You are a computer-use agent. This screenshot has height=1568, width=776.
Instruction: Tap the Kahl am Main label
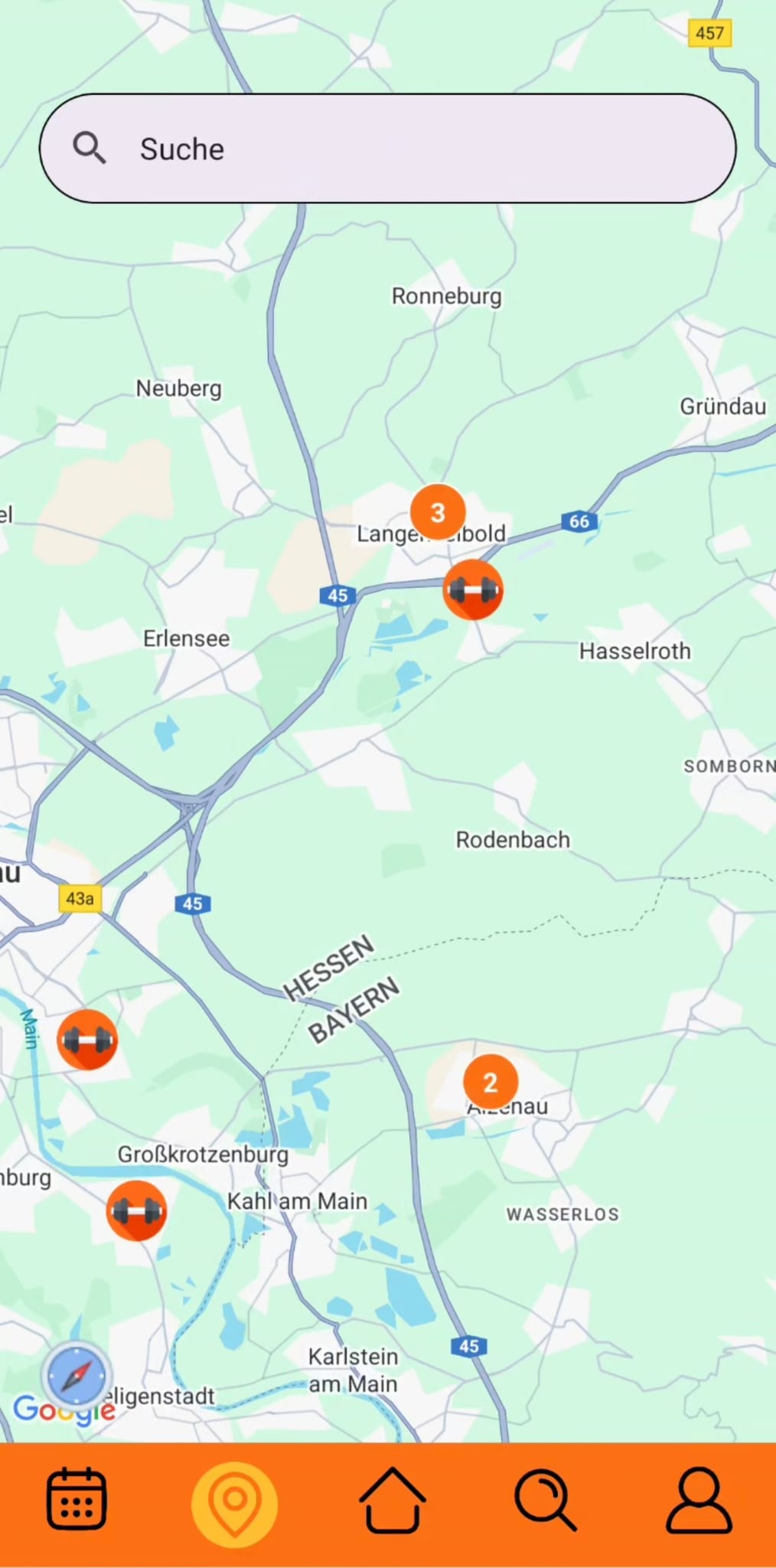tap(297, 1200)
